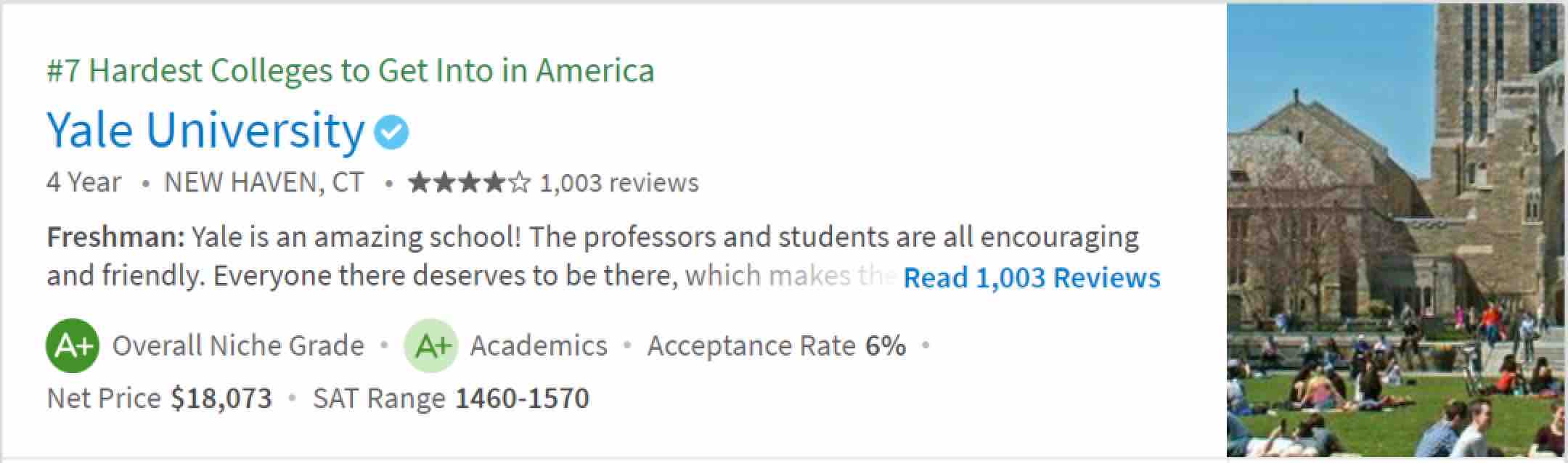Select the Overall Niche Grade label
The width and height of the screenshot is (1568, 463).
click(238, 346)
